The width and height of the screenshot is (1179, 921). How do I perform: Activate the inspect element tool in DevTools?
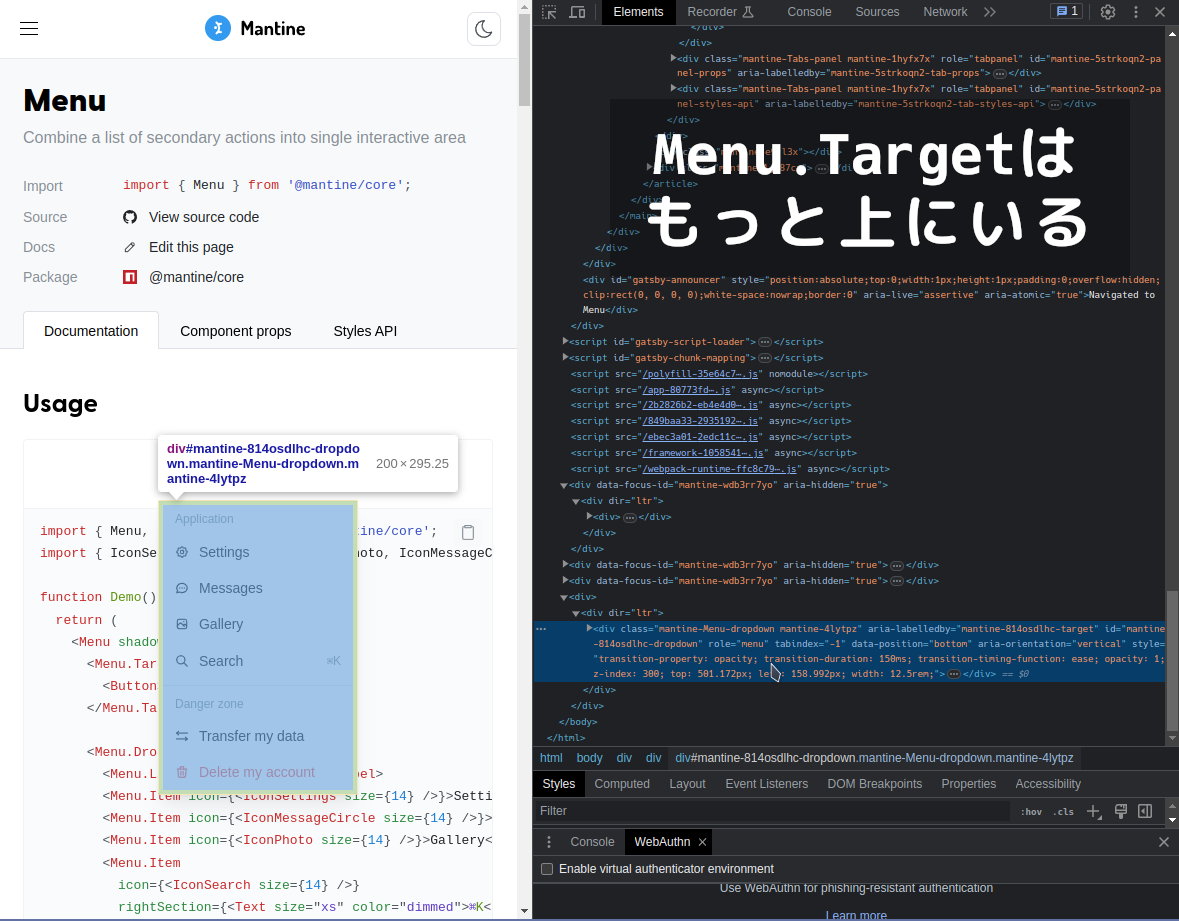[548, 12]
